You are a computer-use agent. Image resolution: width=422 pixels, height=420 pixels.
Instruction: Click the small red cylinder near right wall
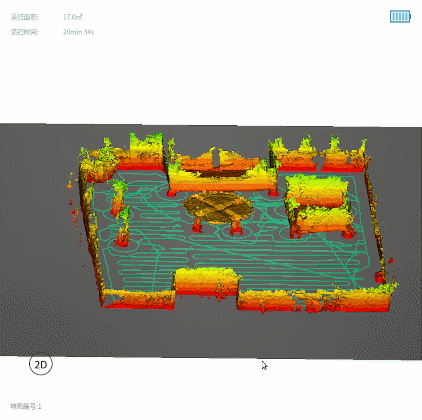tap(379, 277)
